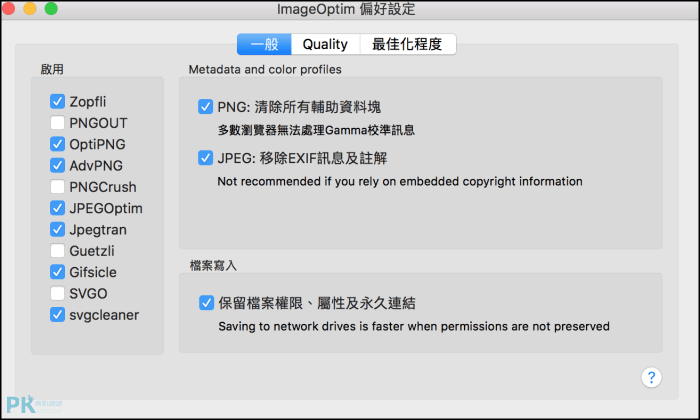Viewport: 700px width, 420px height.
Task: Enable the PNGOUT checkbox
Action: tap(57, 122)
